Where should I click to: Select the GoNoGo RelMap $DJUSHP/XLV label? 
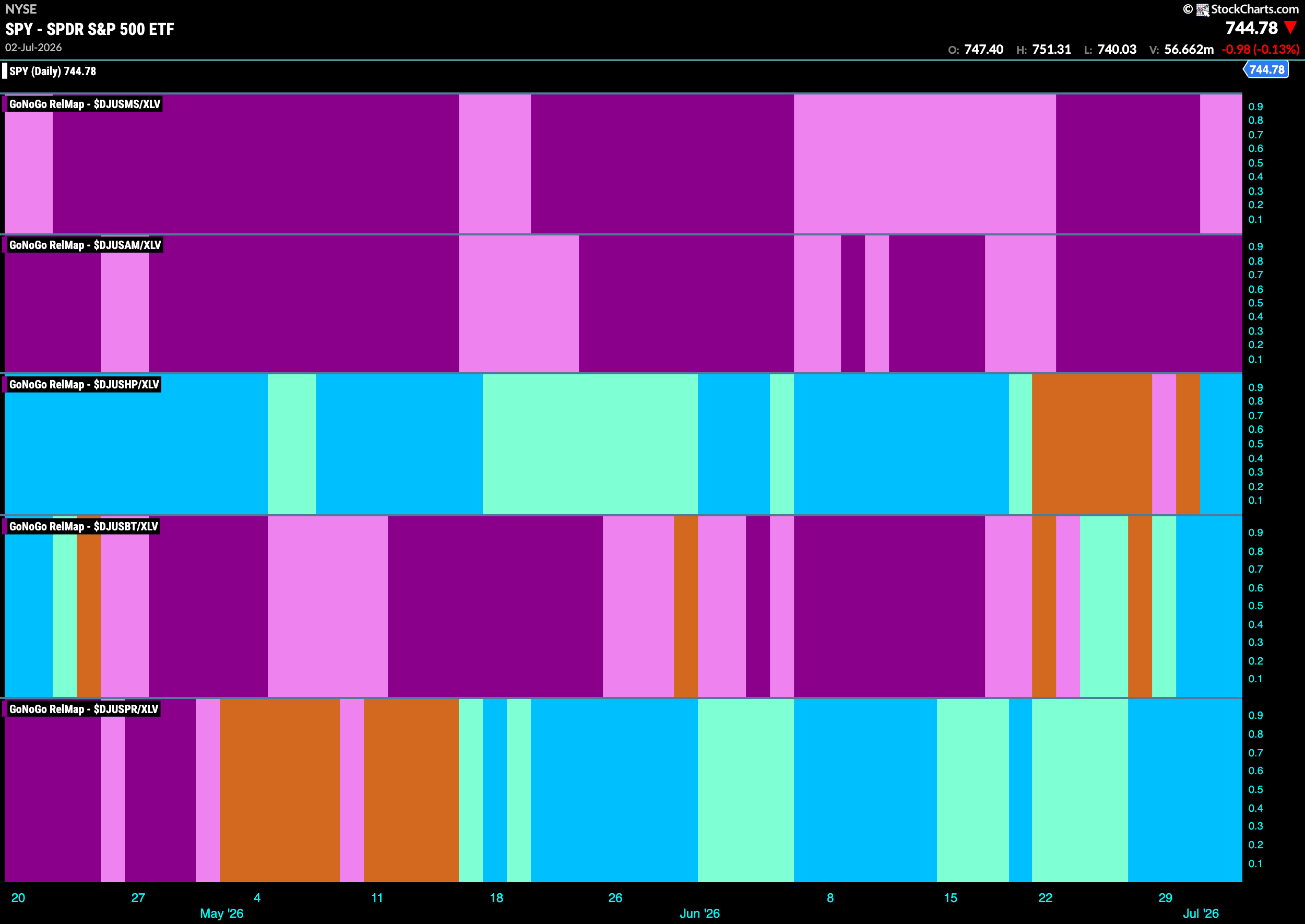tap(84, 385)
